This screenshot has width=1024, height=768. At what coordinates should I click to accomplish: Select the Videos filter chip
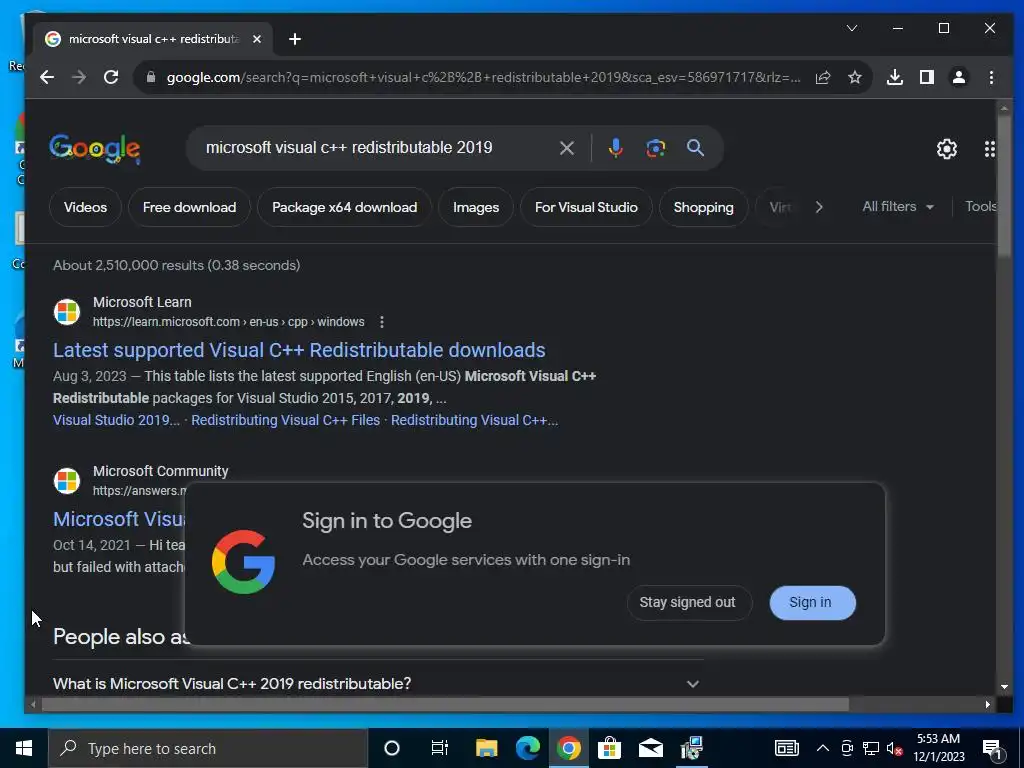coord(86,207)
